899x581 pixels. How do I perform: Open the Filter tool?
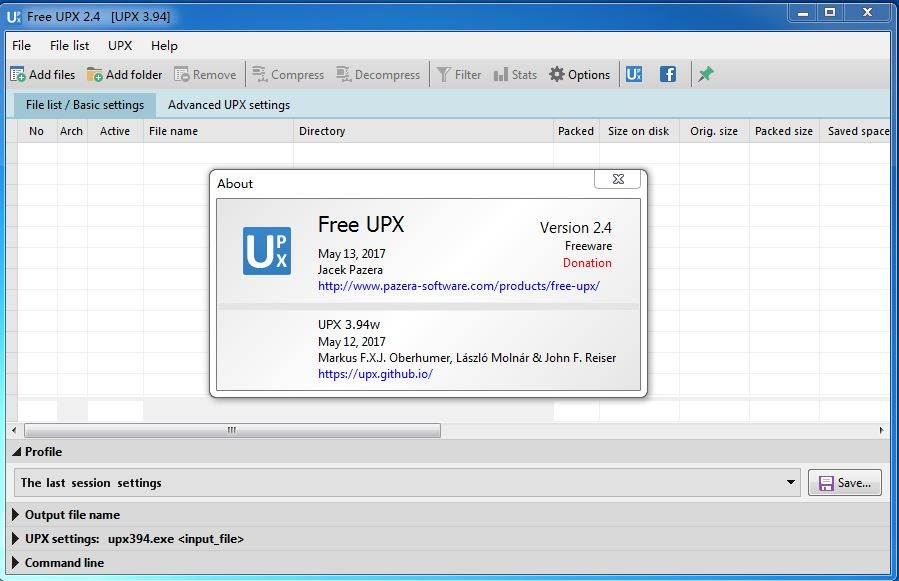click(x=459, y=75)
